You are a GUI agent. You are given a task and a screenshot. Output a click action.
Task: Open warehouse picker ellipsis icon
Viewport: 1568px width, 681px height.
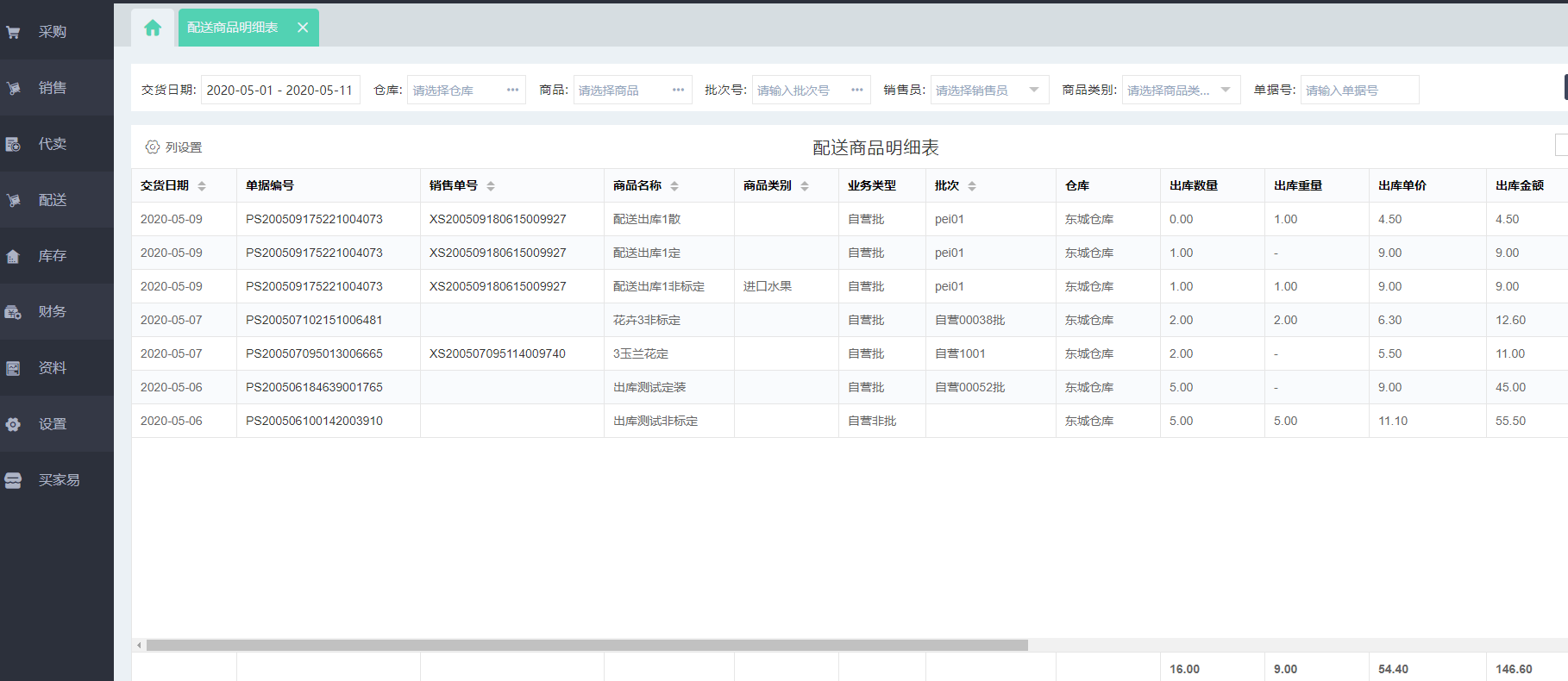click(x=513, y=90)
